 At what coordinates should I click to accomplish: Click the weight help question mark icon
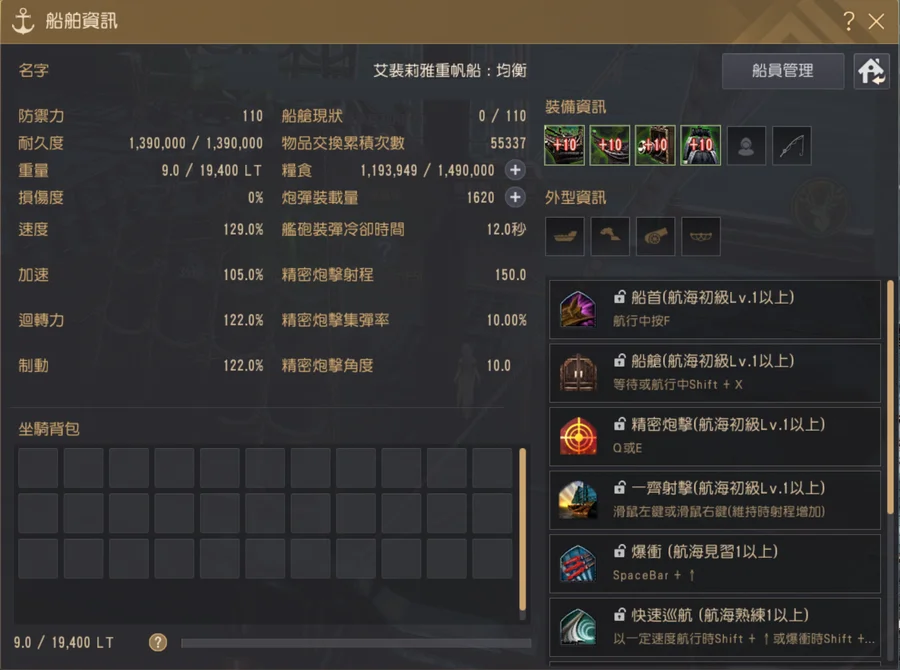pos(158,642)
